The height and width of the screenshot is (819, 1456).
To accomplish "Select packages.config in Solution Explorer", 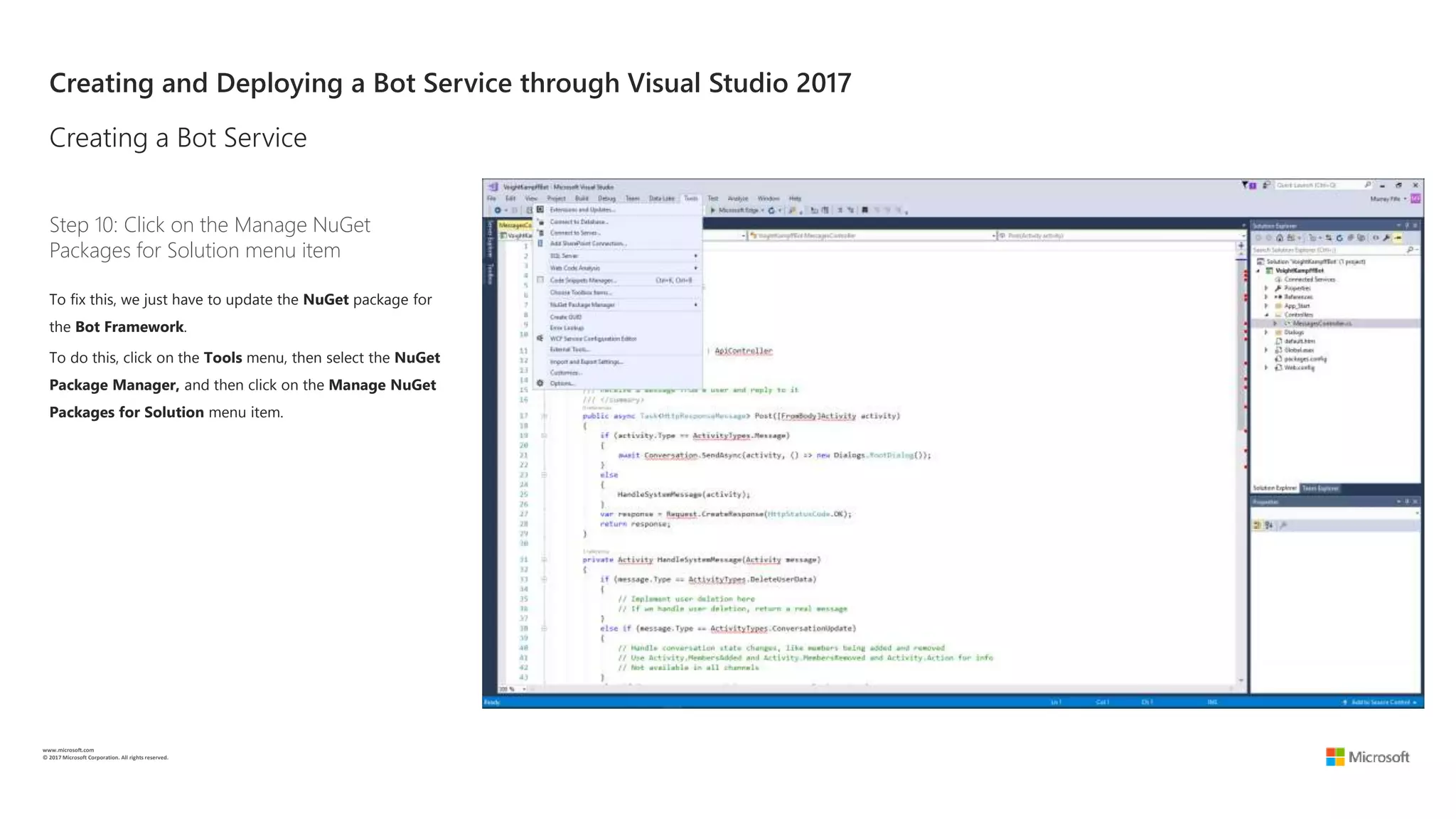I will click(x=1305, y=358).
